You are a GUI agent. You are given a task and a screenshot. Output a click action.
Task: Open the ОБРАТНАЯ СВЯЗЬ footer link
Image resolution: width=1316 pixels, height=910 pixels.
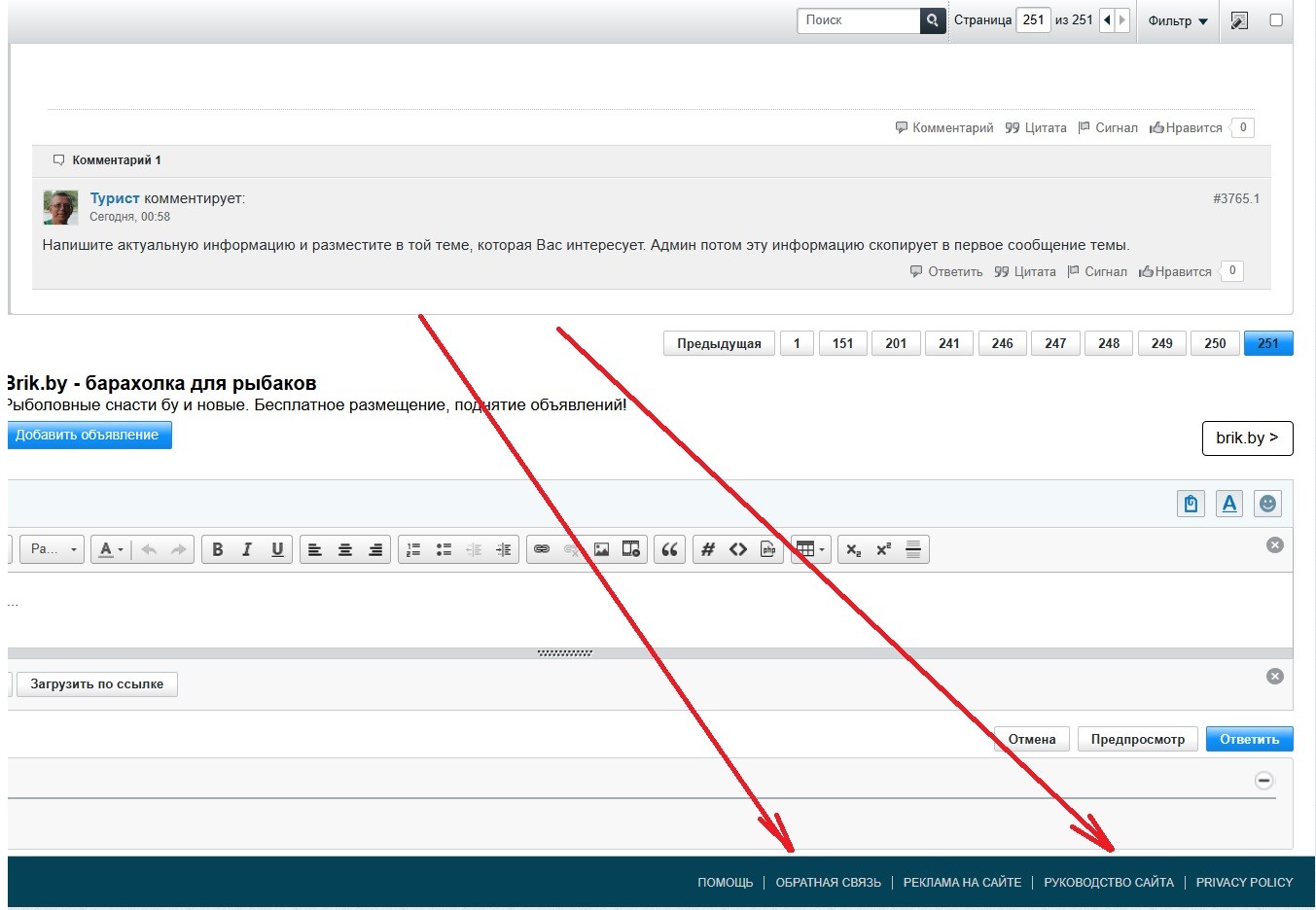coord(828,883)
